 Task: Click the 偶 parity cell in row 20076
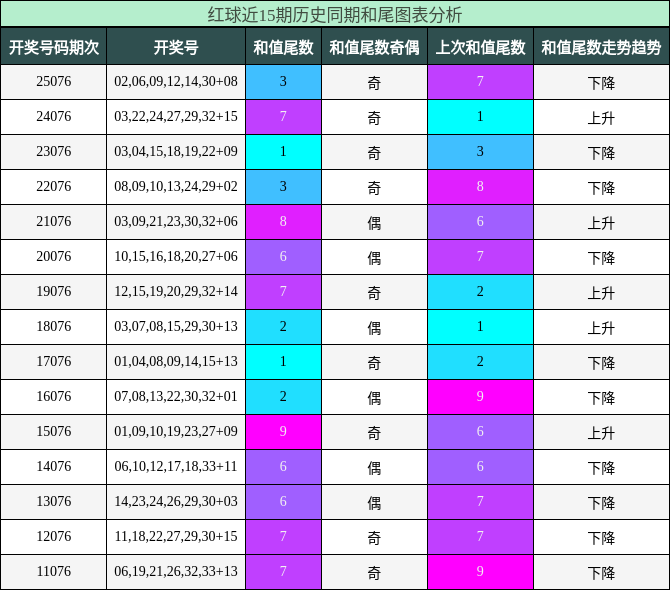tap(374, 257)
